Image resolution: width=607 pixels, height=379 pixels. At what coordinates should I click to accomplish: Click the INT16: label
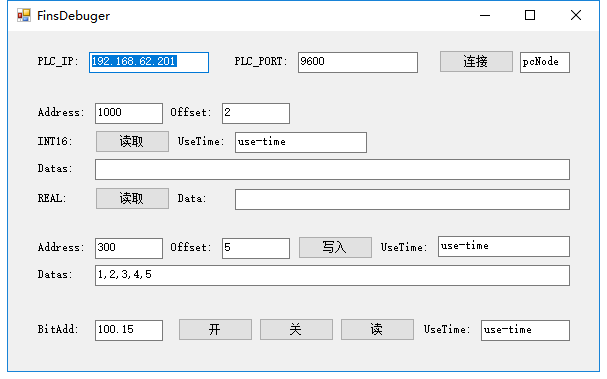55,141
